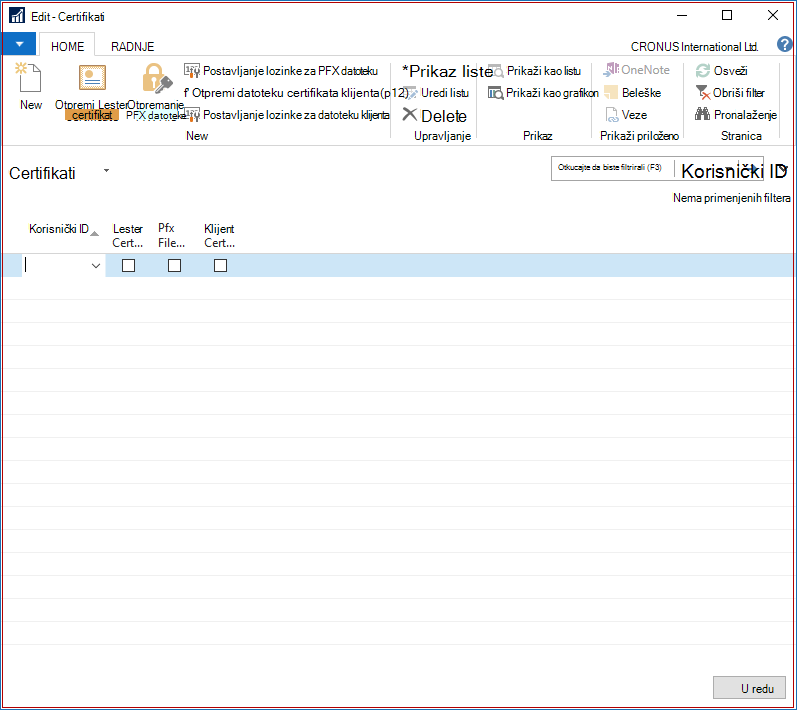Open the Help question mark icon
This screenshot has width=797, height=710.
(784, 44)
